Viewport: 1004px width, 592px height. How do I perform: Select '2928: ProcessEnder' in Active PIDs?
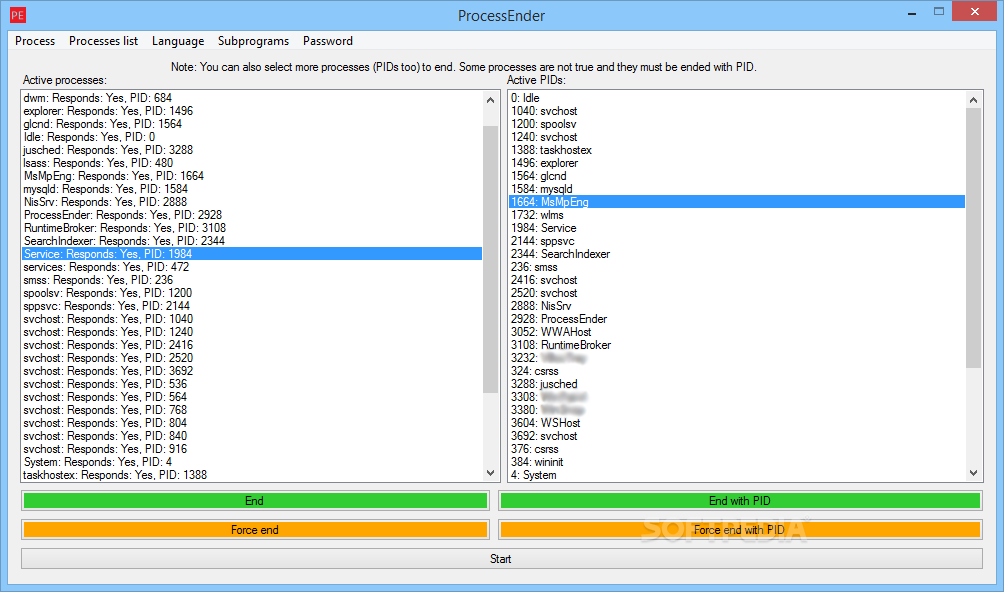coord(737,319)
